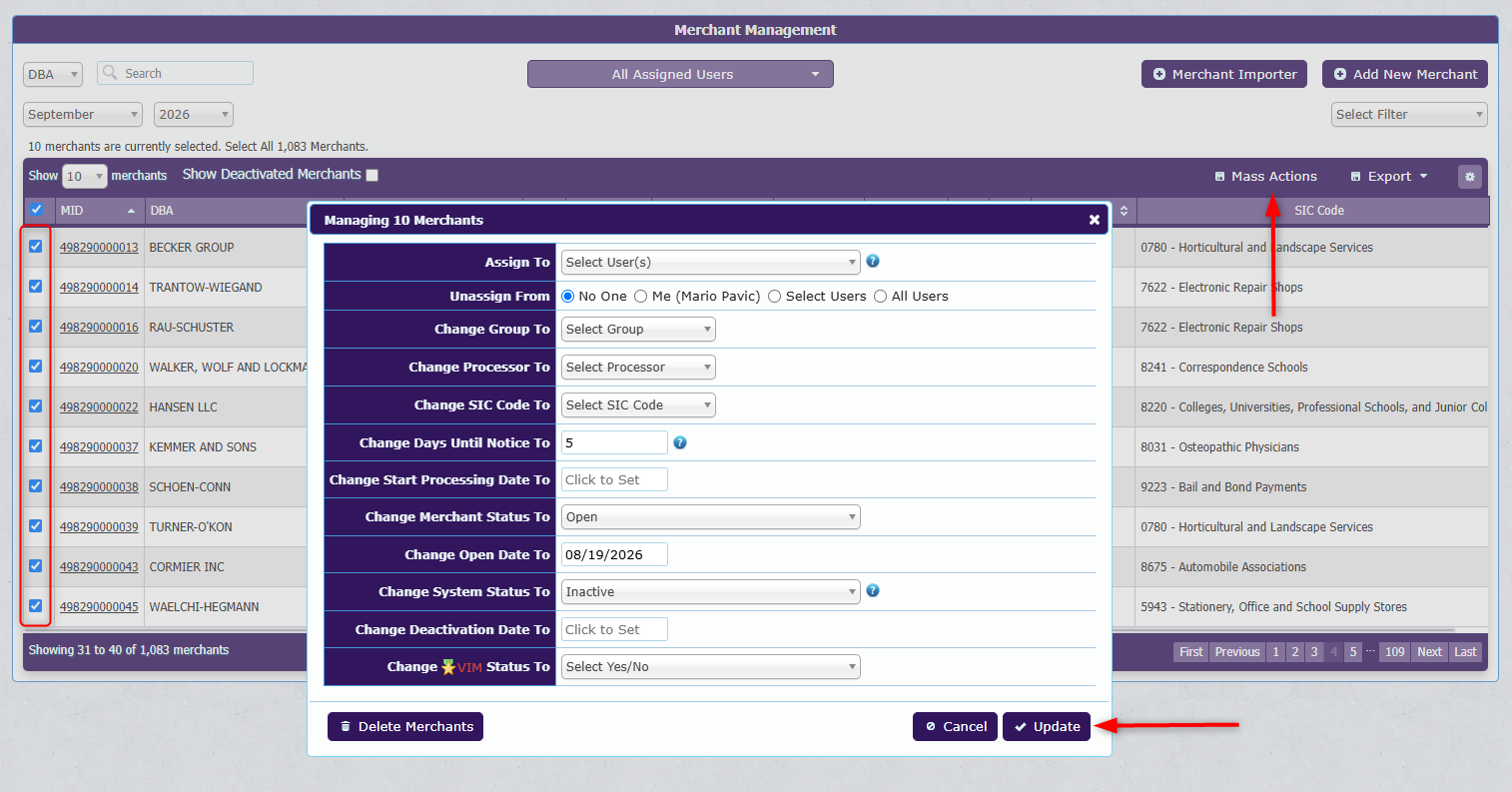Open the table settings gear icon
This screenshot has height=792, width=1512.
1470,177
